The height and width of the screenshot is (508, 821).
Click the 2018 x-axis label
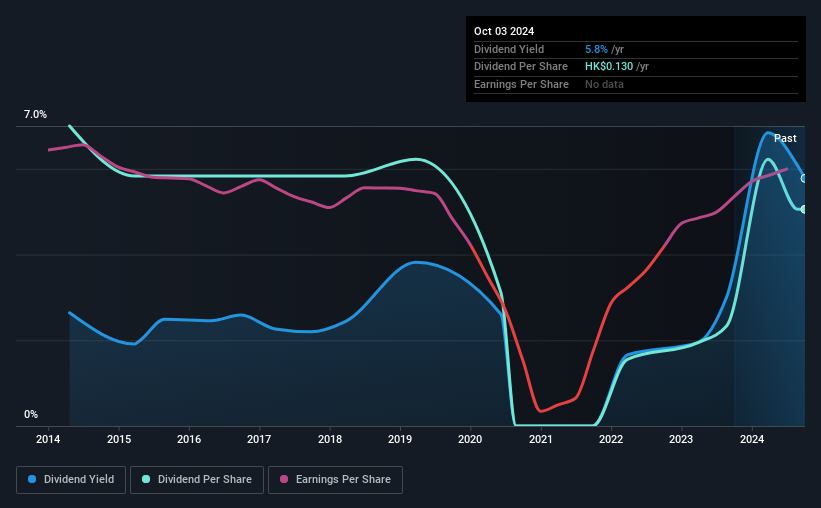(330, 439)
